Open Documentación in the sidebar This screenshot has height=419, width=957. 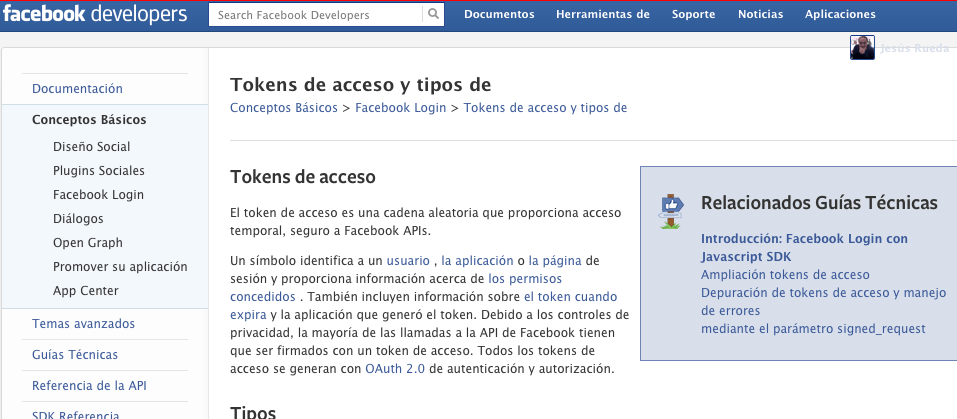[x=78, y=88]
